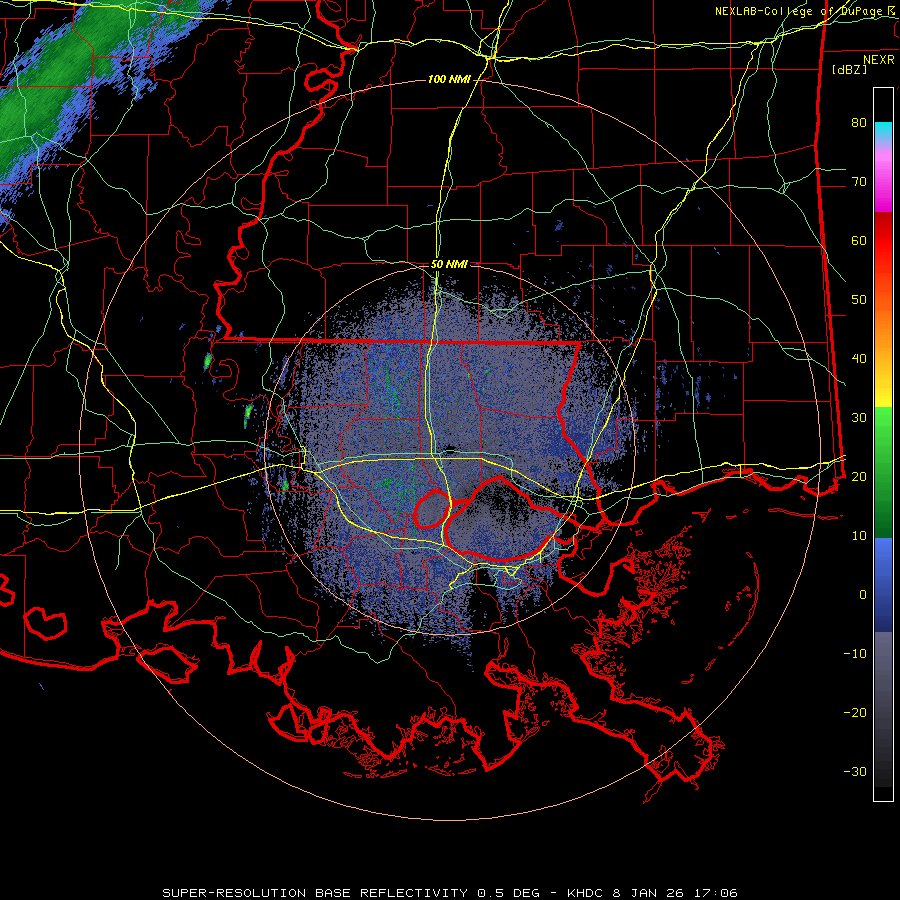The image size is (900, 900).
Task: Click the Super-Resolution Base Reflectivity caption
Action: pos(450,893)
